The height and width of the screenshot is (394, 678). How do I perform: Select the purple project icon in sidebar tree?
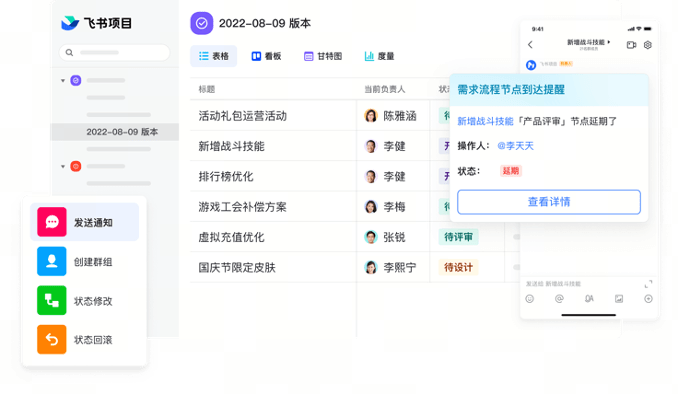point(76,80)
